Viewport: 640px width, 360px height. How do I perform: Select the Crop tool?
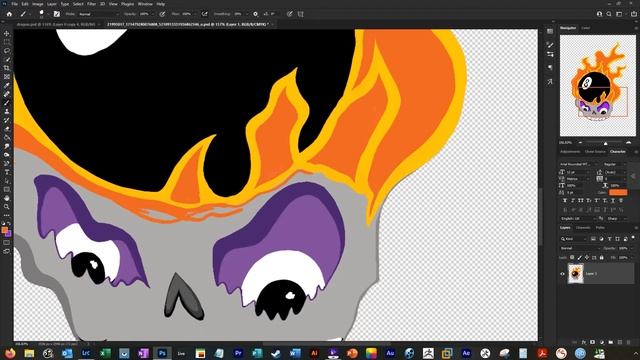(x=7, y=68)
